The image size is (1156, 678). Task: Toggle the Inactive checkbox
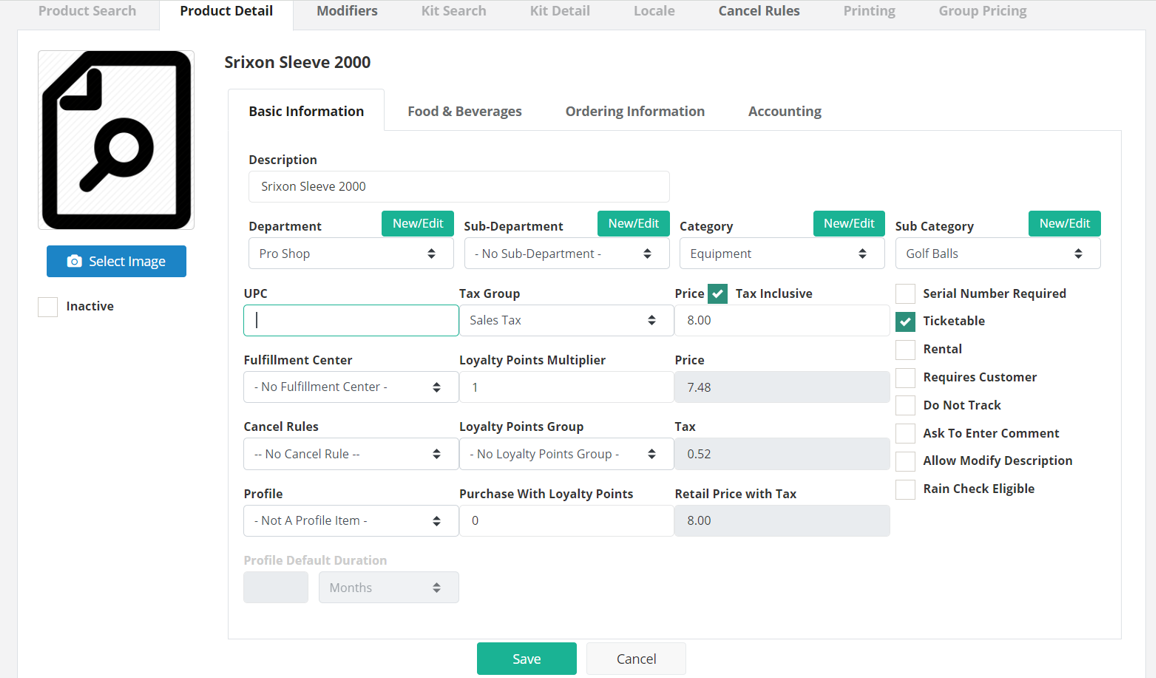point(48,307)
